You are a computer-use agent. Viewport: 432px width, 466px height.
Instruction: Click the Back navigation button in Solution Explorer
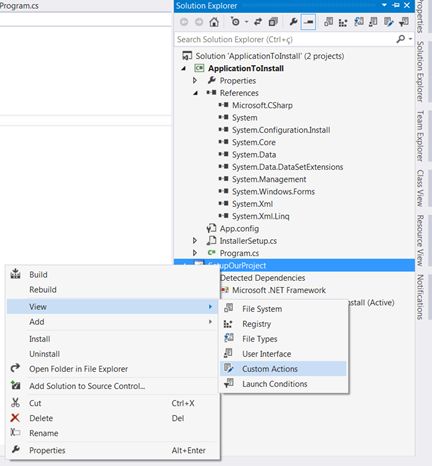[184, 22]
